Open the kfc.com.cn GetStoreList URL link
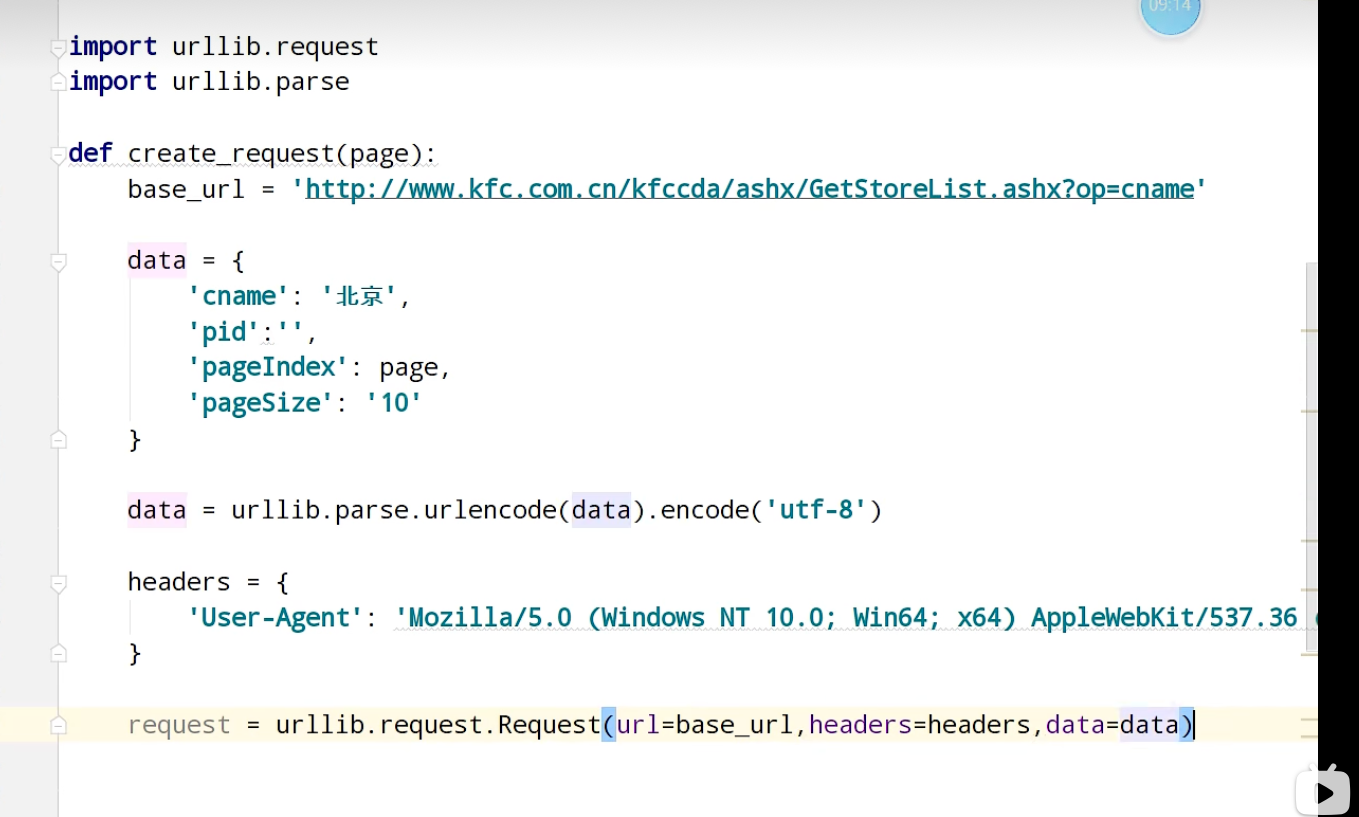Screen dimensions: 1359x817 click(750, 189)
